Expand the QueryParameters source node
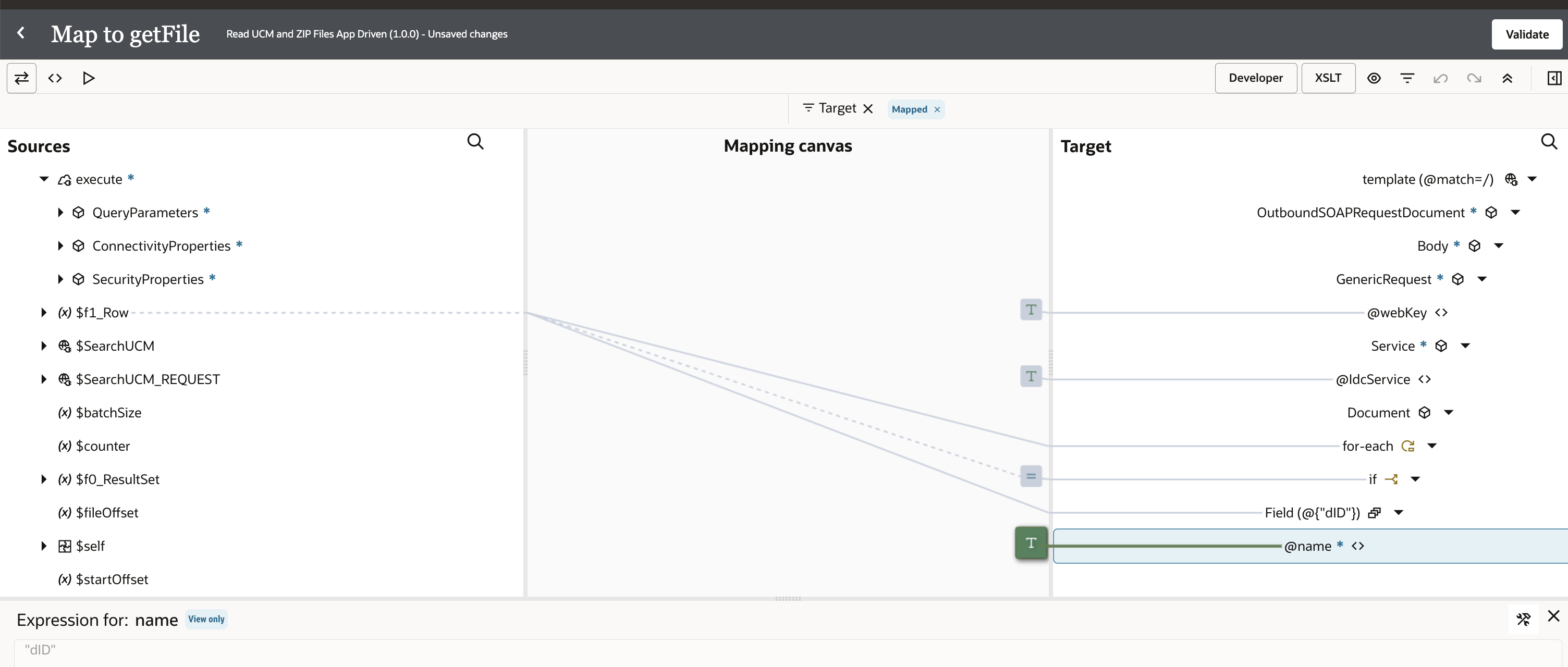 (61, 213)
